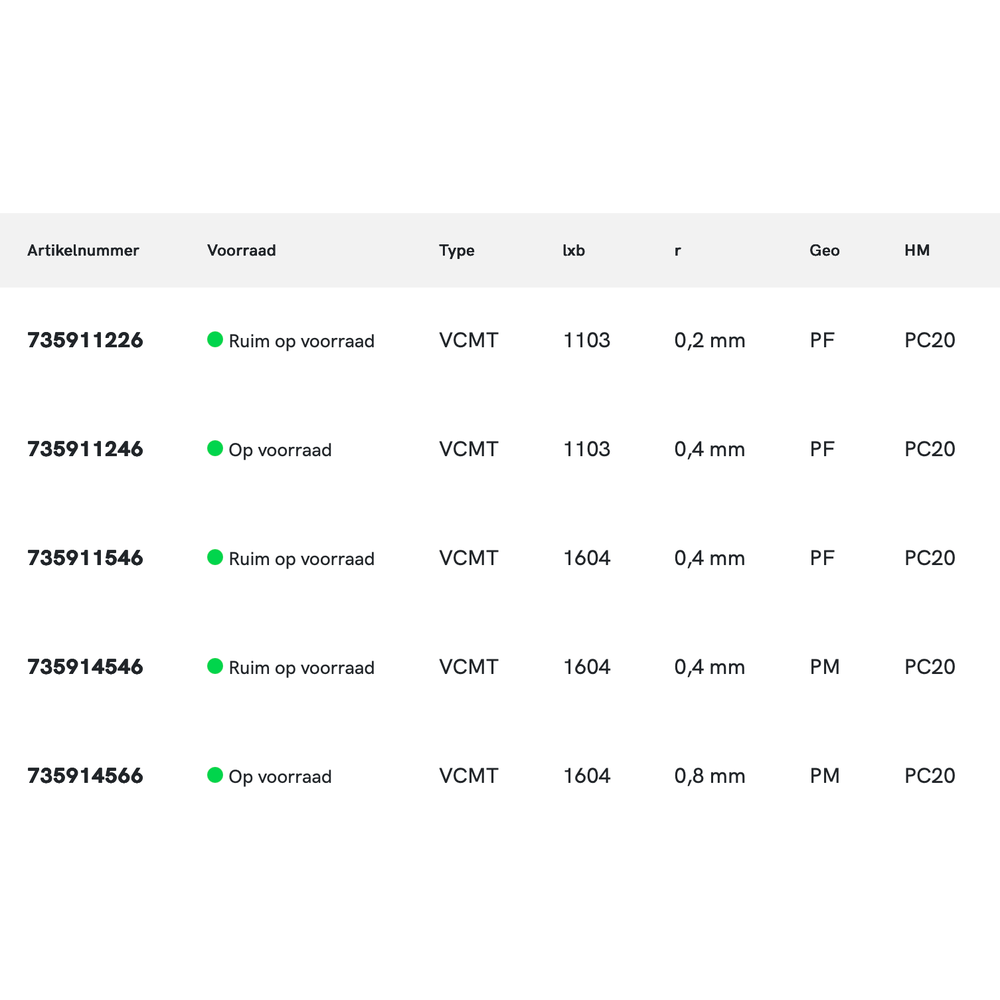The height and width of the screenshot is (1000, 1000).
Task: Click the Voorraad column header
Action: coord(241,250)
